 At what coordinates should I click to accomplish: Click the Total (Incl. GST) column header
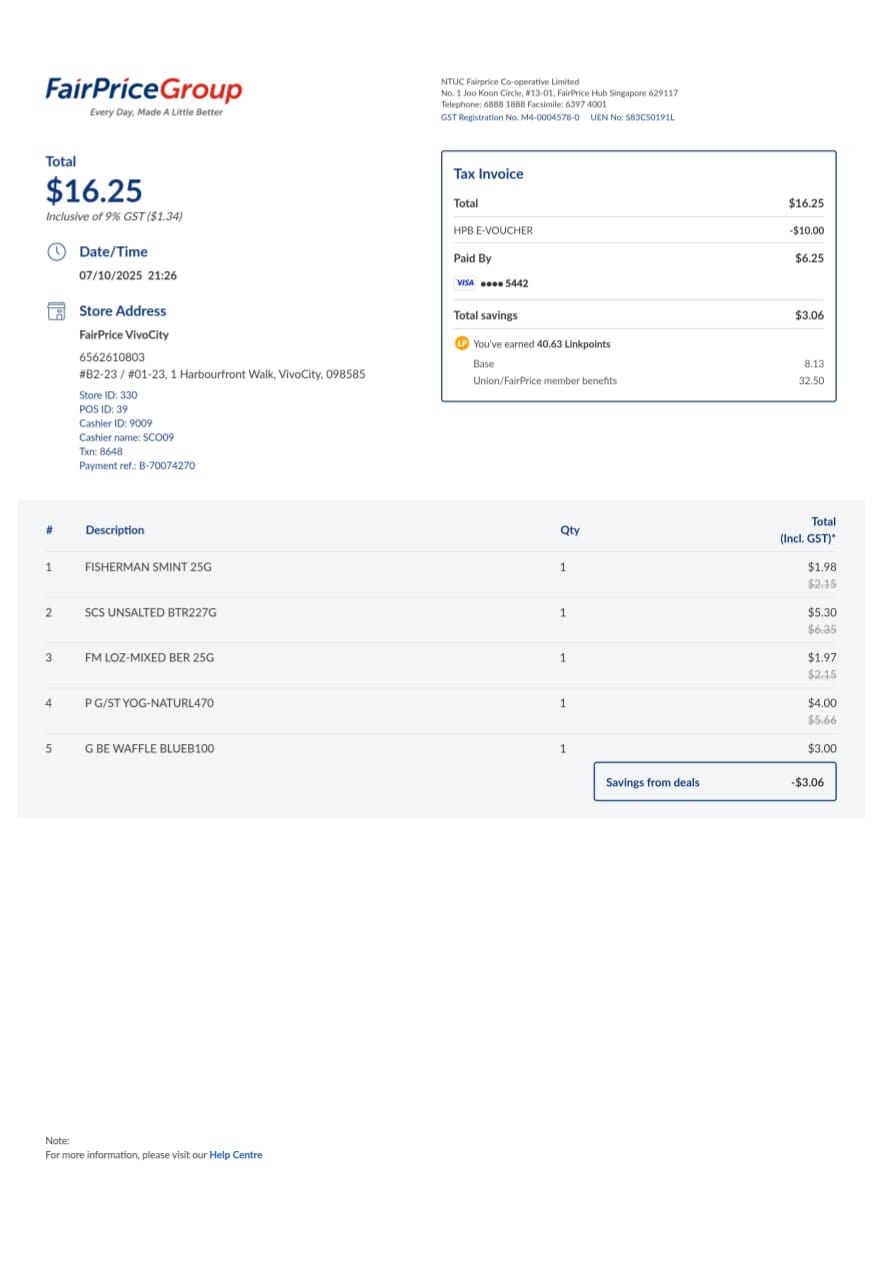pos(808,530)
